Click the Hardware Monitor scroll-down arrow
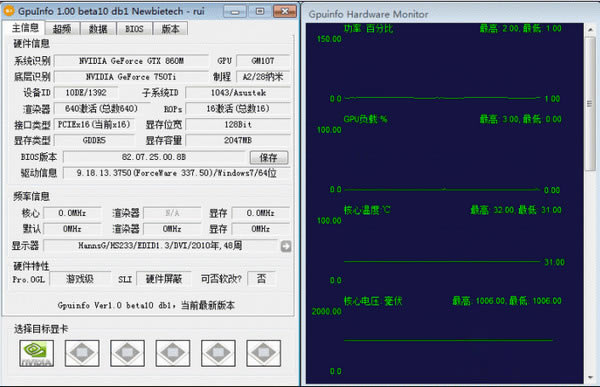Viewport: 600px width, 387px height. tap(590, 377)
